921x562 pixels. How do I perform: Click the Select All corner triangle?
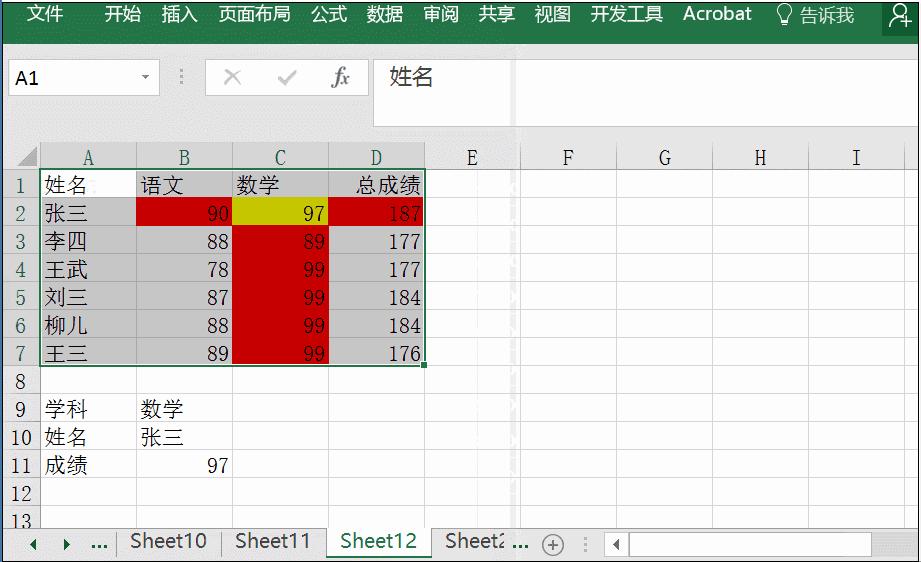(26, 157)
